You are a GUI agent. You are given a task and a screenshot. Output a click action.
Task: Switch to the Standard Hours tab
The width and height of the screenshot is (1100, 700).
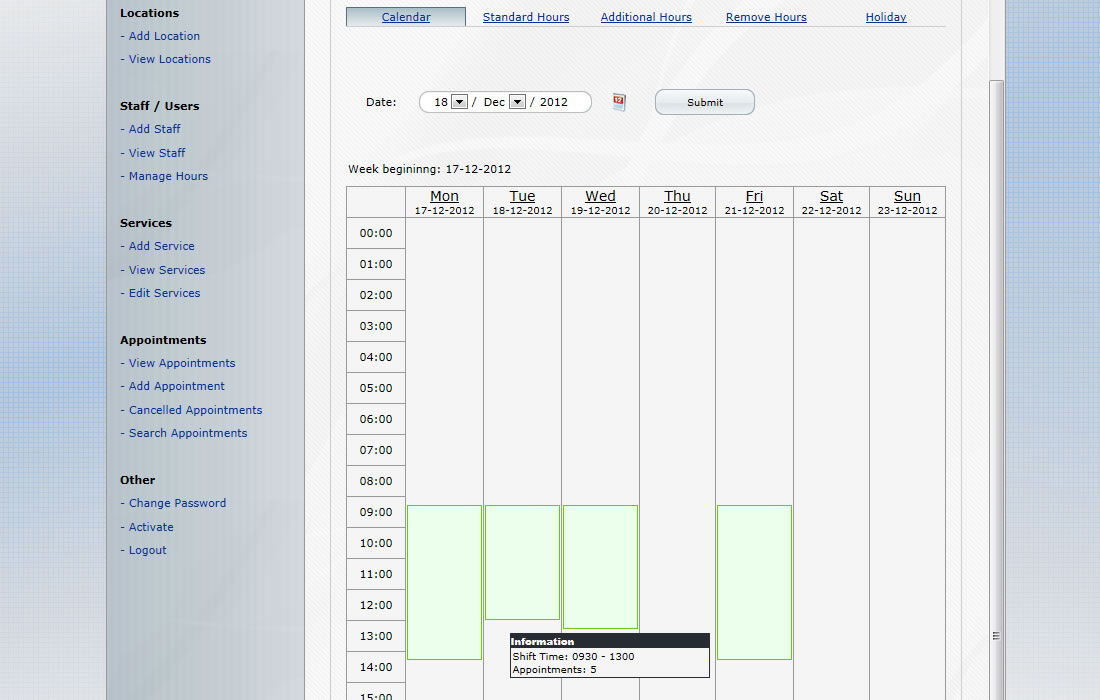point(526,17)
